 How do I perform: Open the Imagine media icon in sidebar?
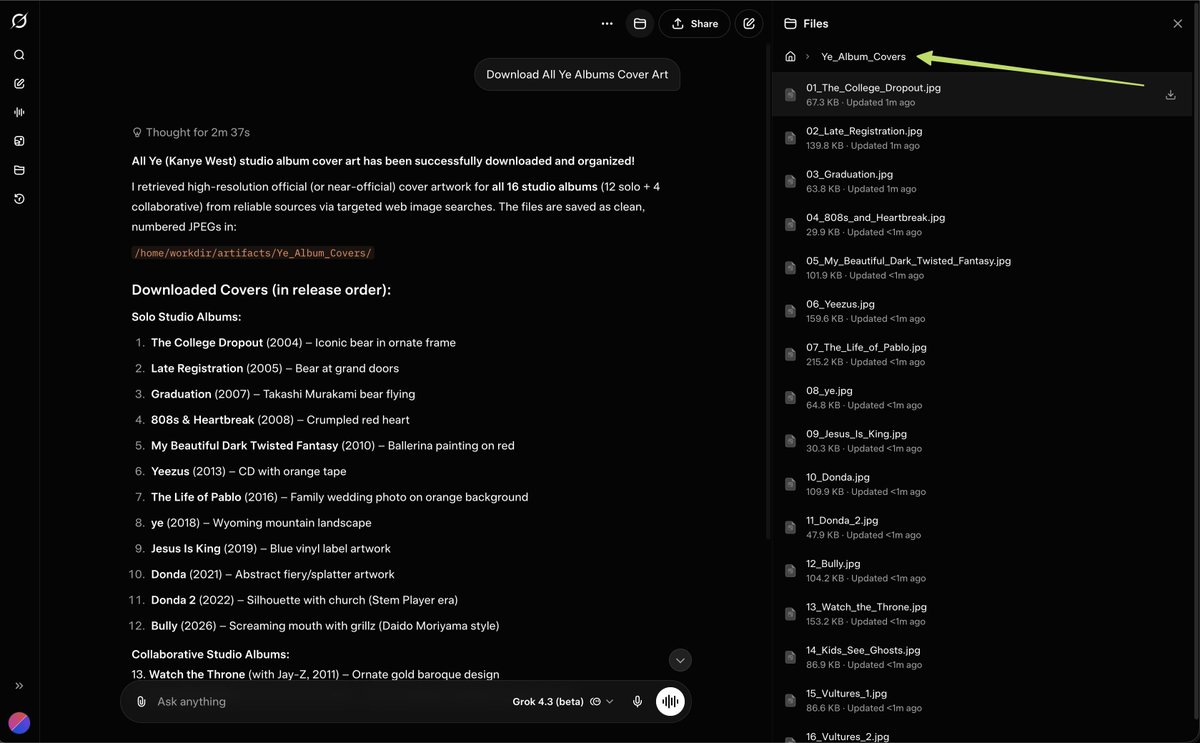(18, 141)
